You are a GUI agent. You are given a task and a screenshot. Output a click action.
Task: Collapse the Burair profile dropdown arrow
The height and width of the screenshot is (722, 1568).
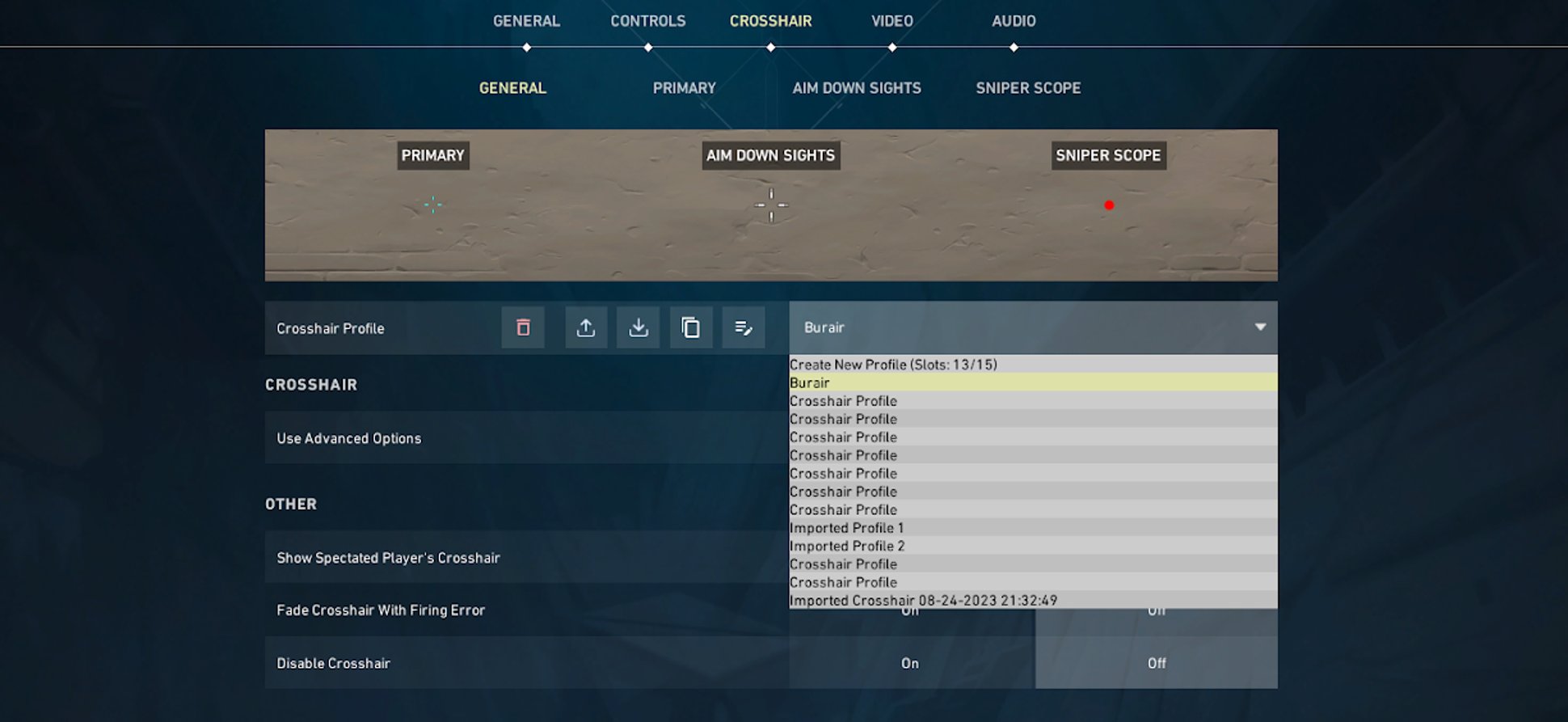click(1260, 327)
